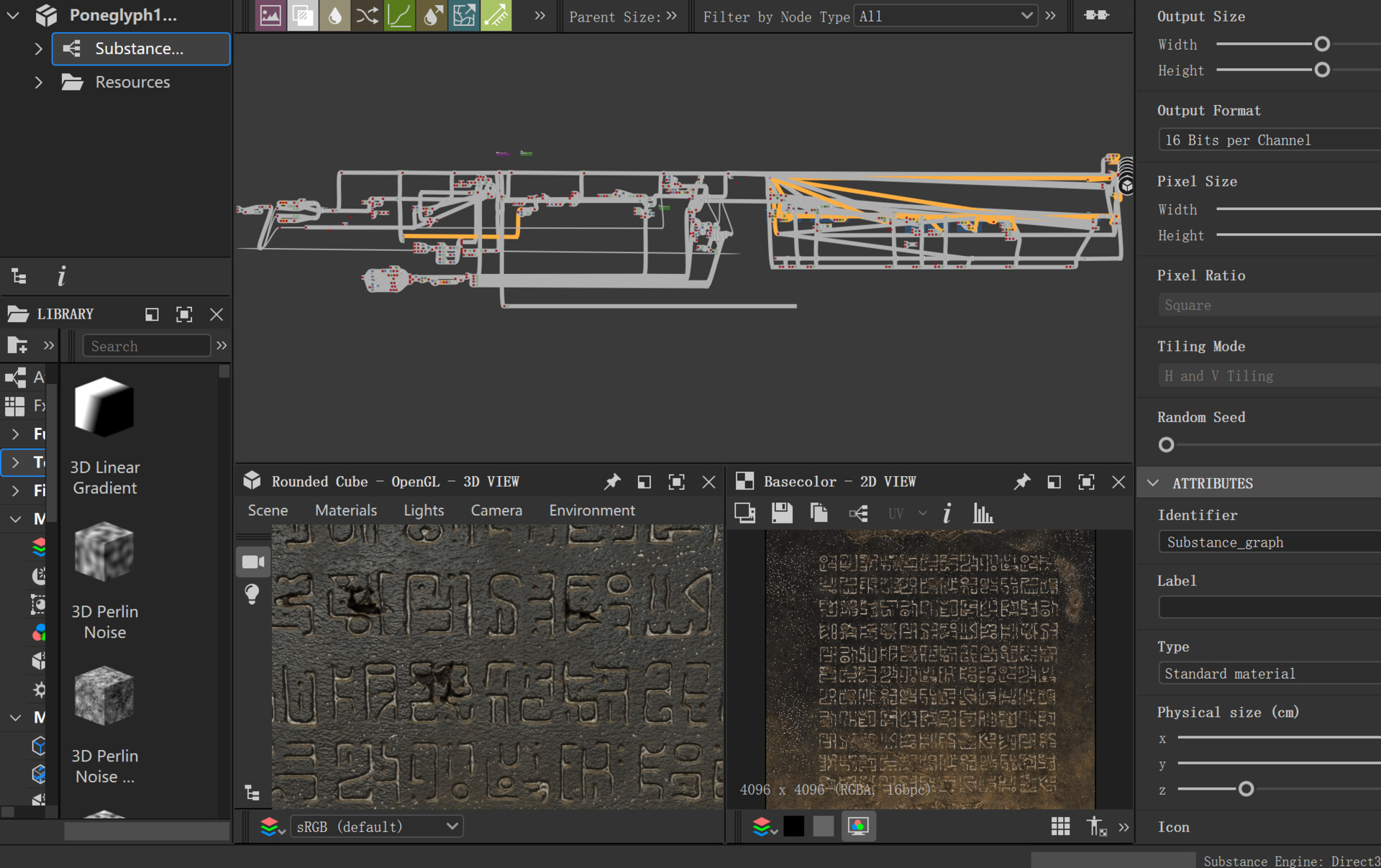Viewport: 1381px width, 868px height.
Task: Collapse the ATTRIBUTES section
Action: click(1153, 483)
